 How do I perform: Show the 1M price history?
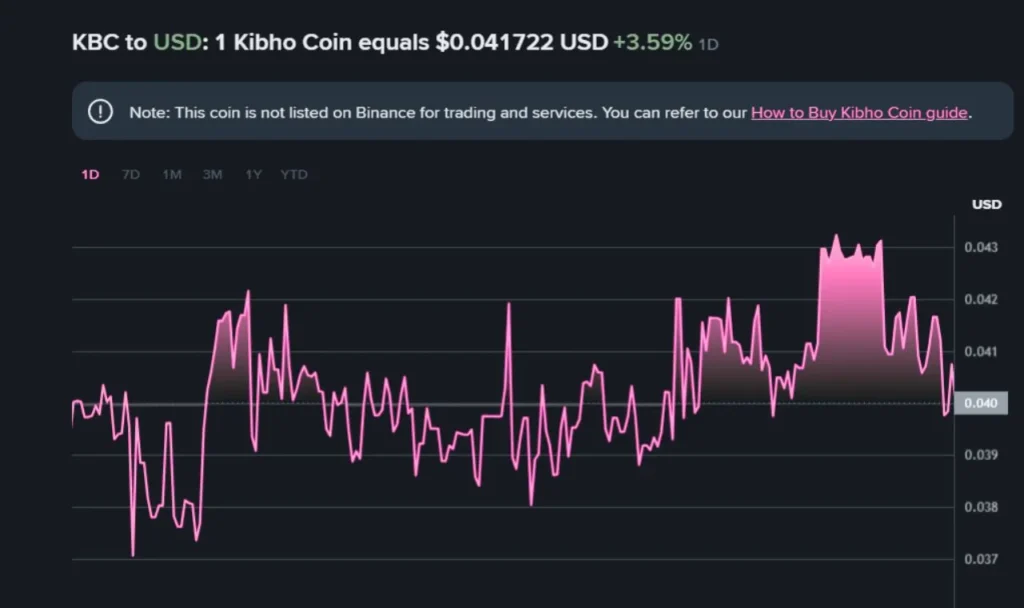pyautogui.click(x=172, y=175)
